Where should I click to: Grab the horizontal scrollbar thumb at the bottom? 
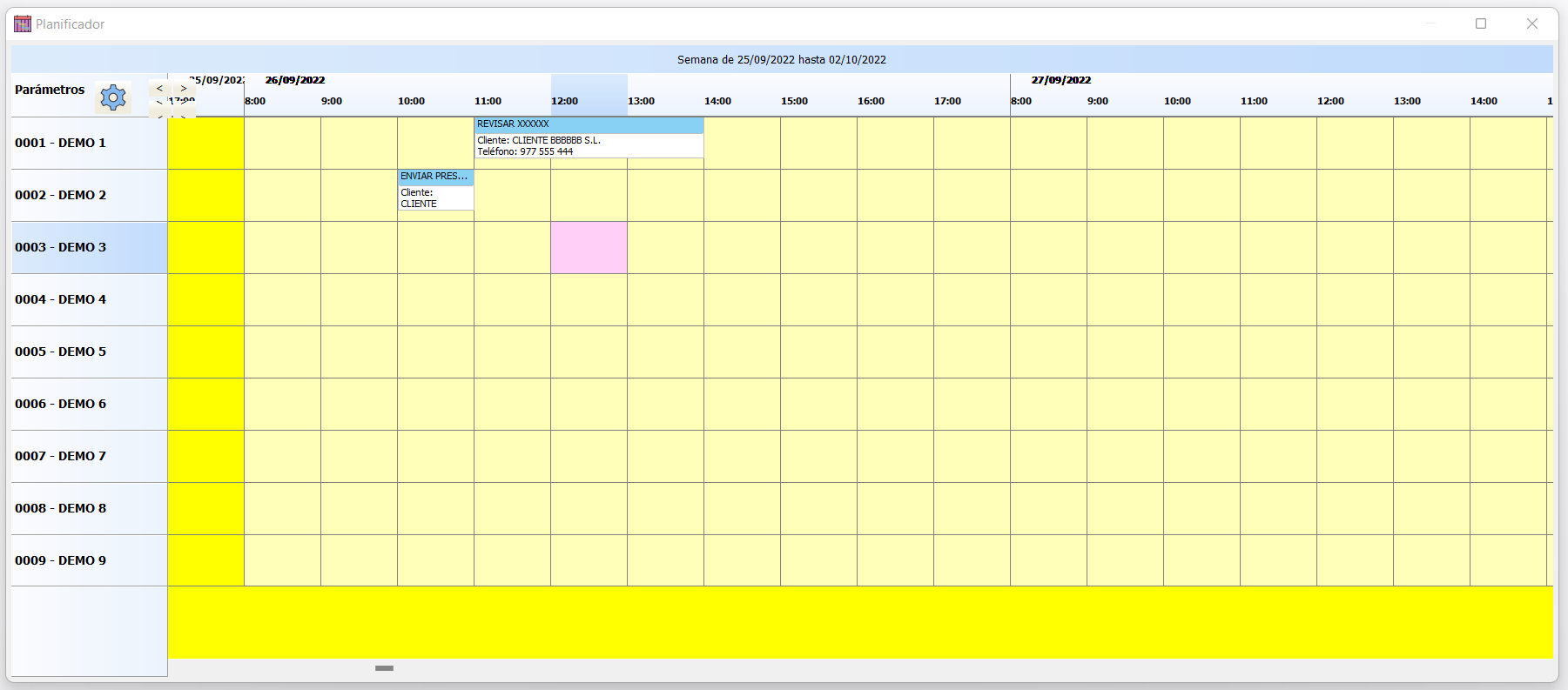click(384, 668)
